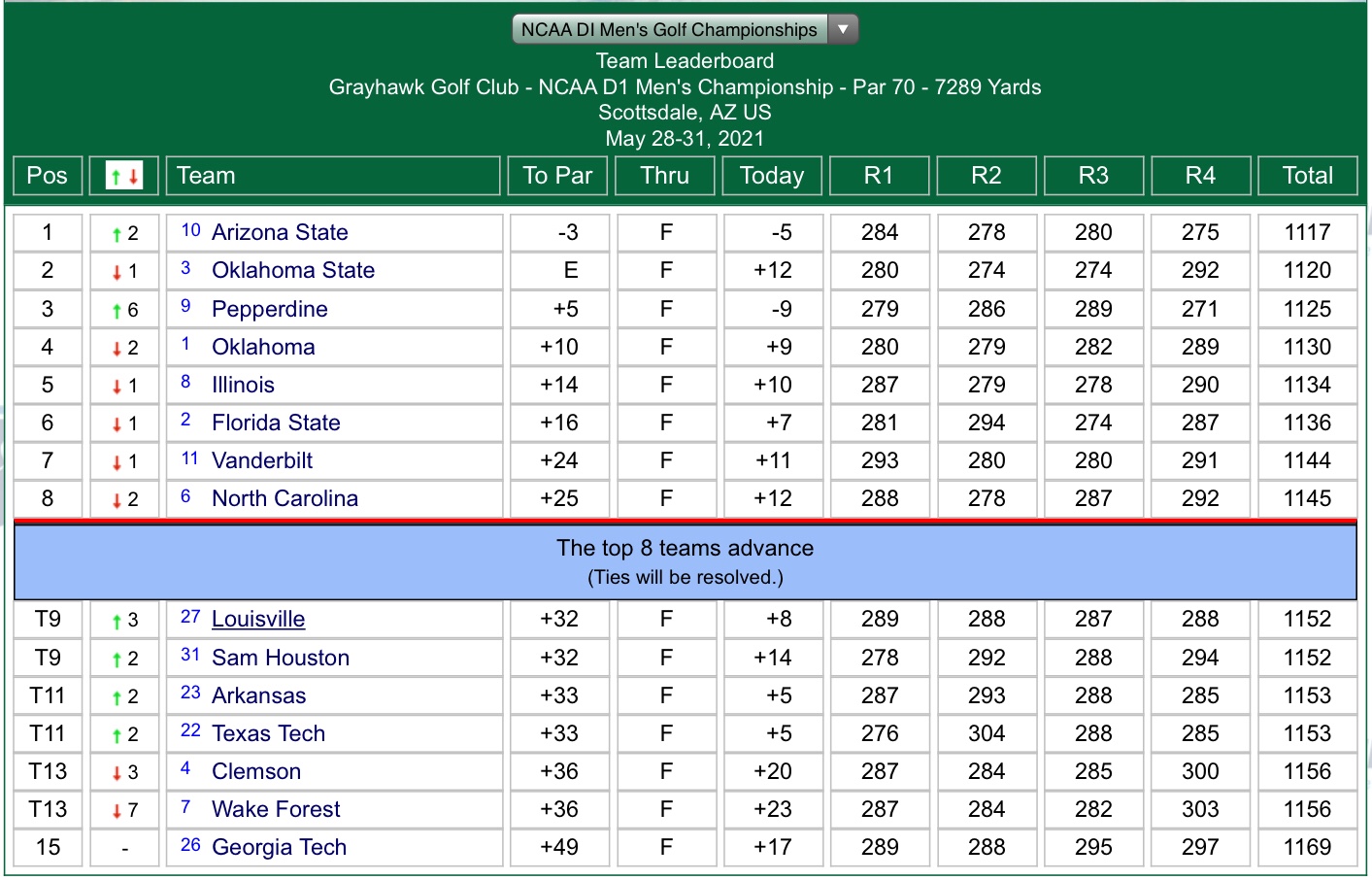1372x880 pixels.
Task: Select the Pepperdine team name
Action: (270, 310)
